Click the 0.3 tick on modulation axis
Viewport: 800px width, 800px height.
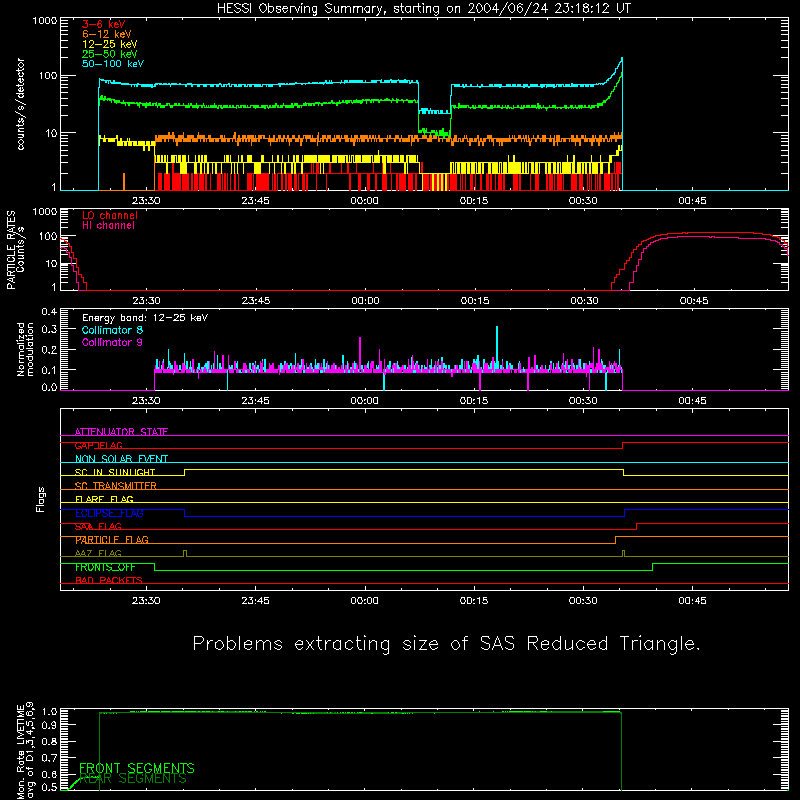tap(49, 329)
